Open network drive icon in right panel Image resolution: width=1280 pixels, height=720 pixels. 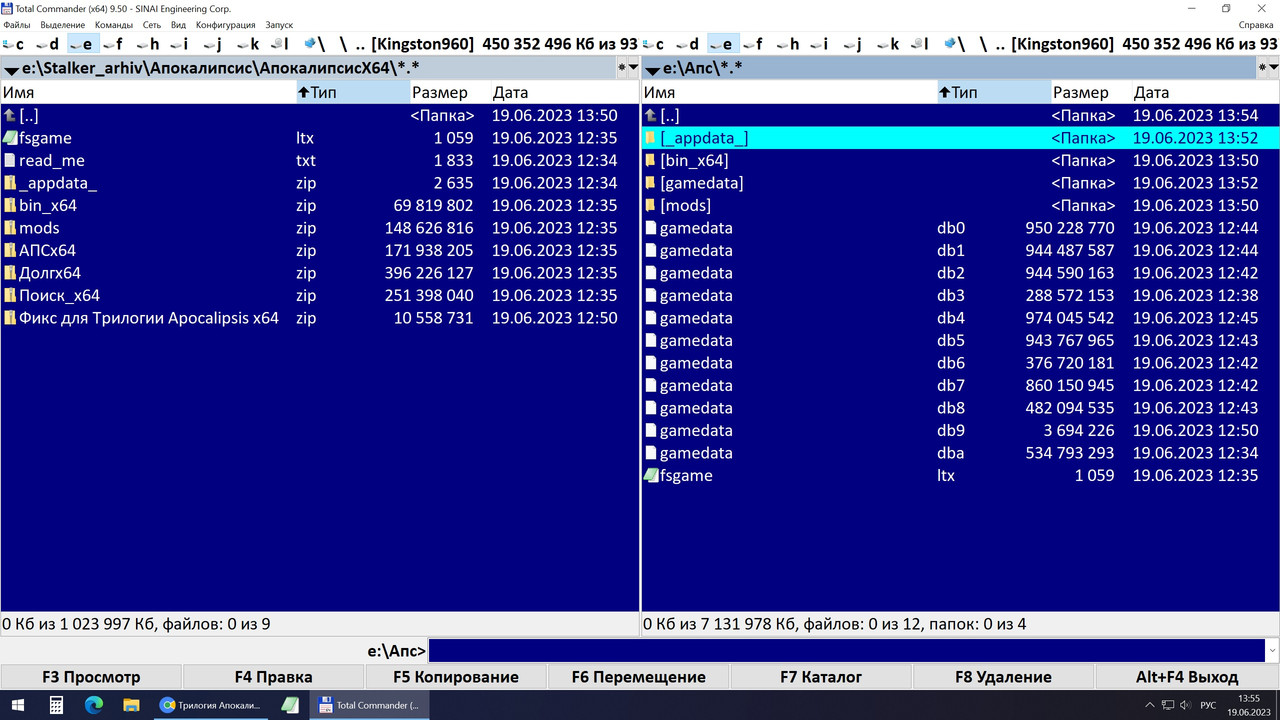pos(953,44)
